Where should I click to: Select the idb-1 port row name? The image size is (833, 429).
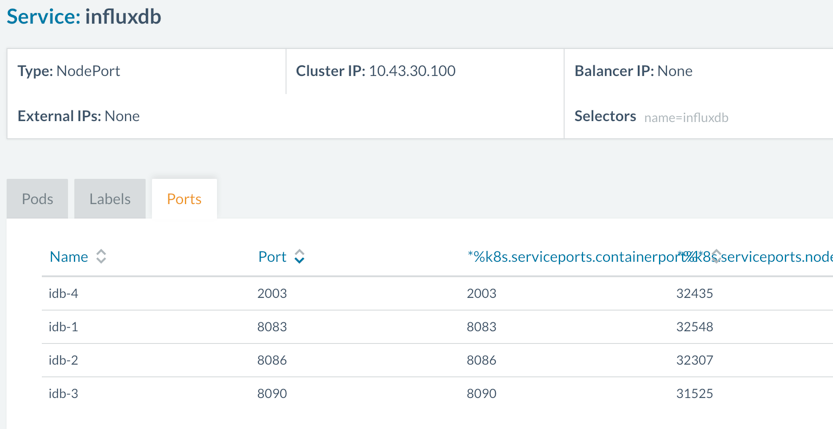pyautogui.click(x=63, y=326)
